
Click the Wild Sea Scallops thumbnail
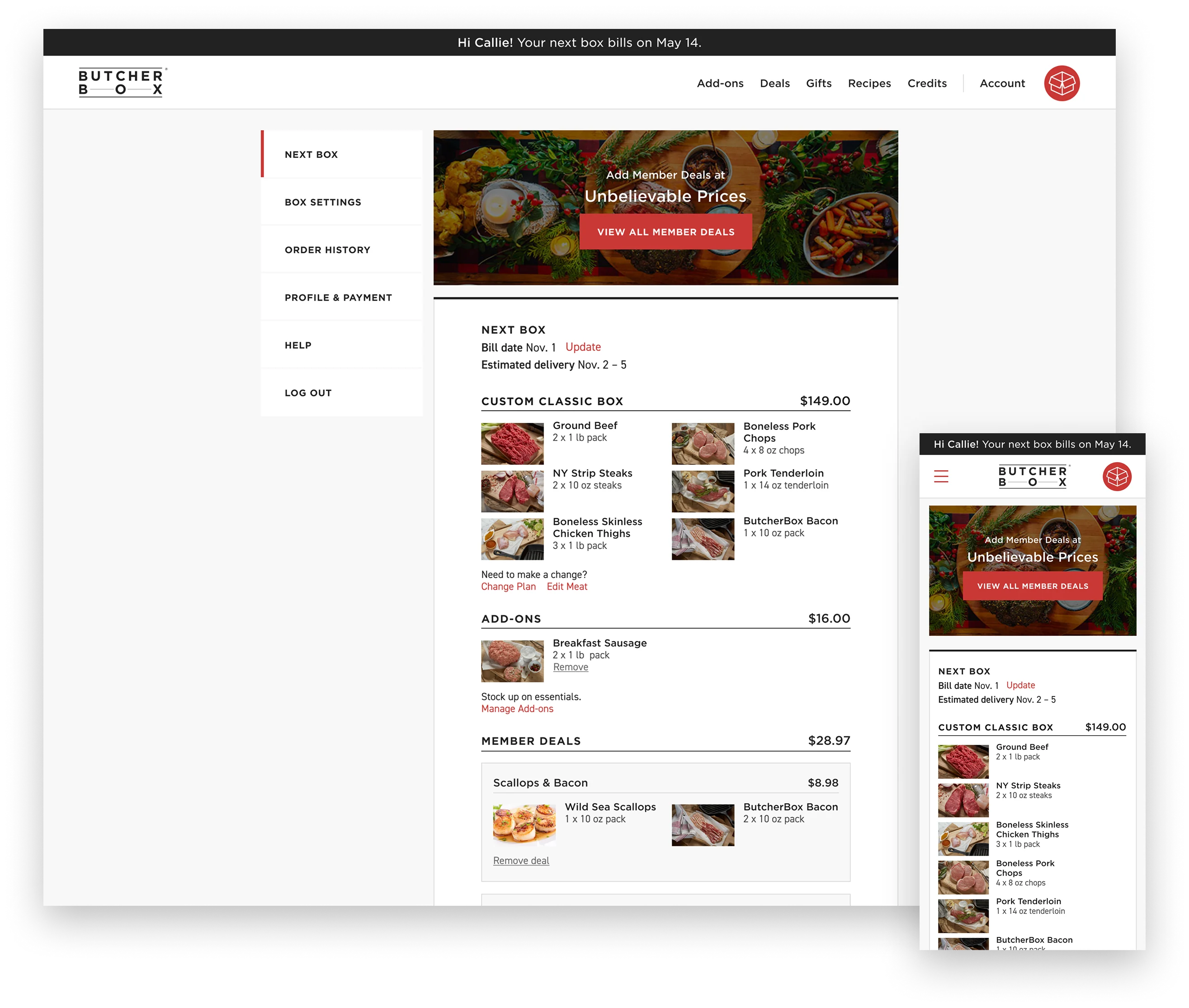(x=524, y=824)
